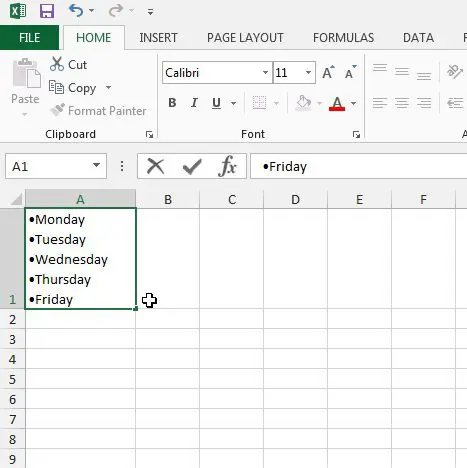Select column B header
This screenshot has width=467, height=468.
[168, 199]
